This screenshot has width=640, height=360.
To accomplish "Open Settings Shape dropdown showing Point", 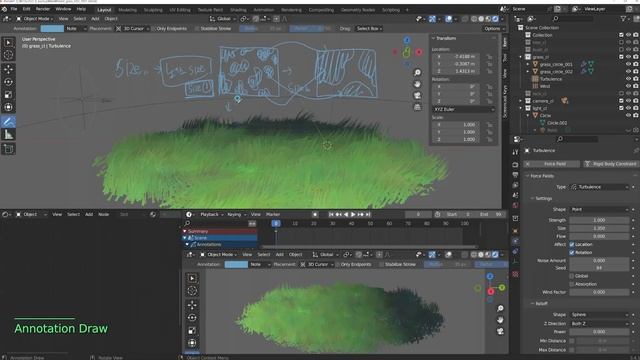I will pyautogui.click(x=600, y=209).
